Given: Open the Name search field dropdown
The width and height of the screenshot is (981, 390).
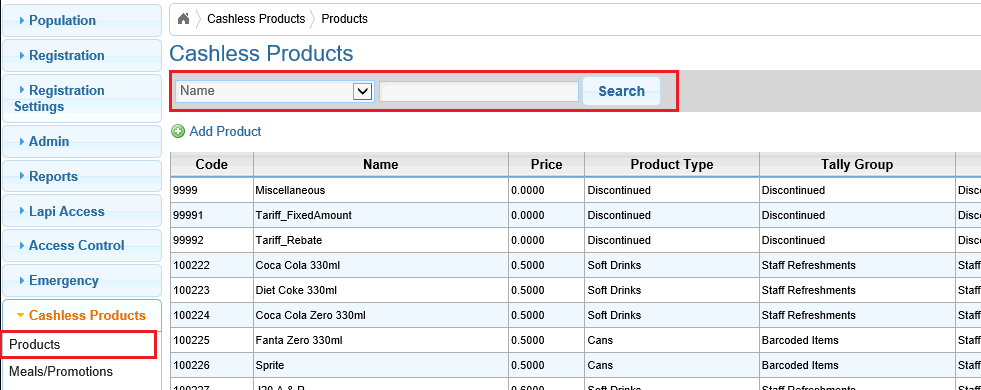Looking at the screenshot, I should click(275, 91).
